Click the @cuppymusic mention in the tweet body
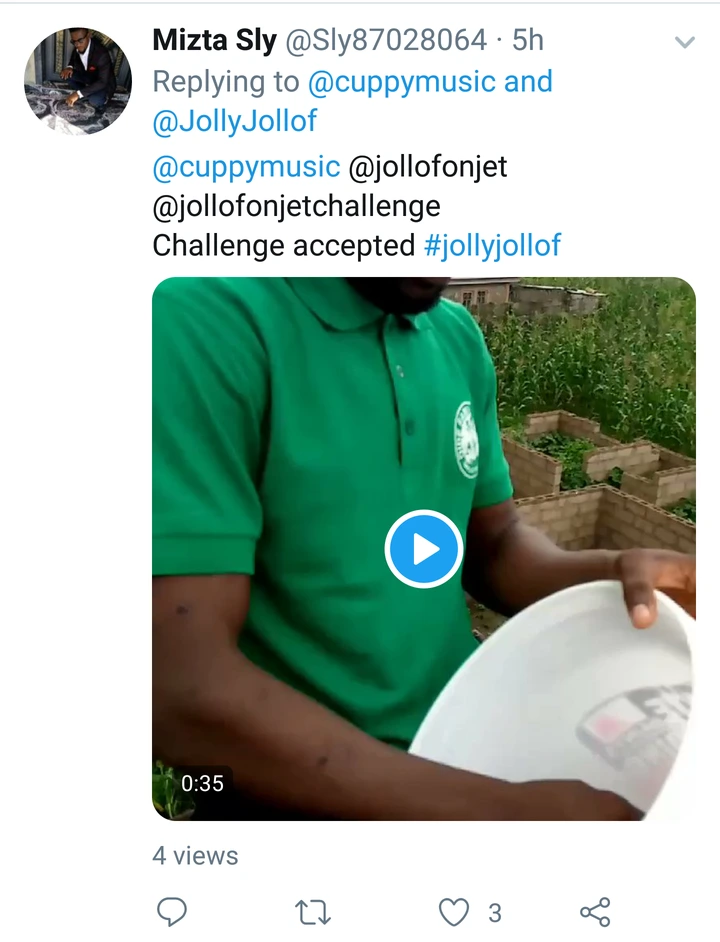The height and width of the screenshot is (942, 720). (x=246, y=166)
